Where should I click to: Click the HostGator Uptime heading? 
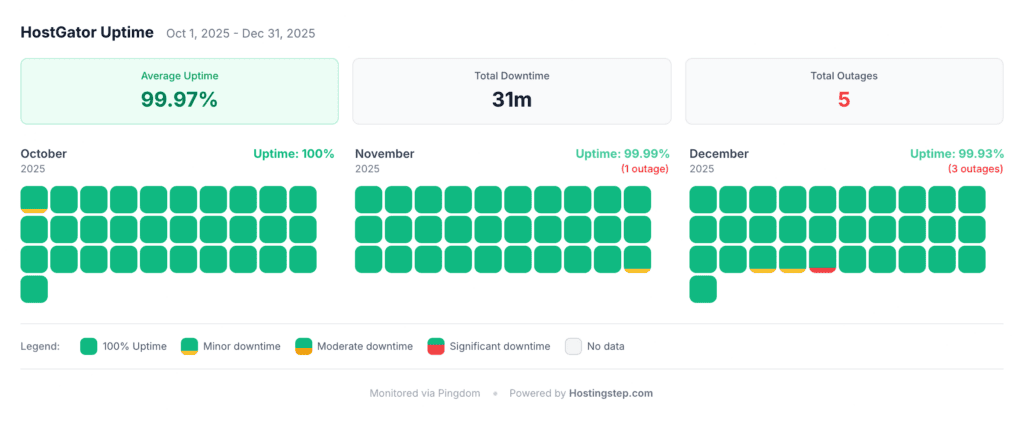click(x=87, y=32)
